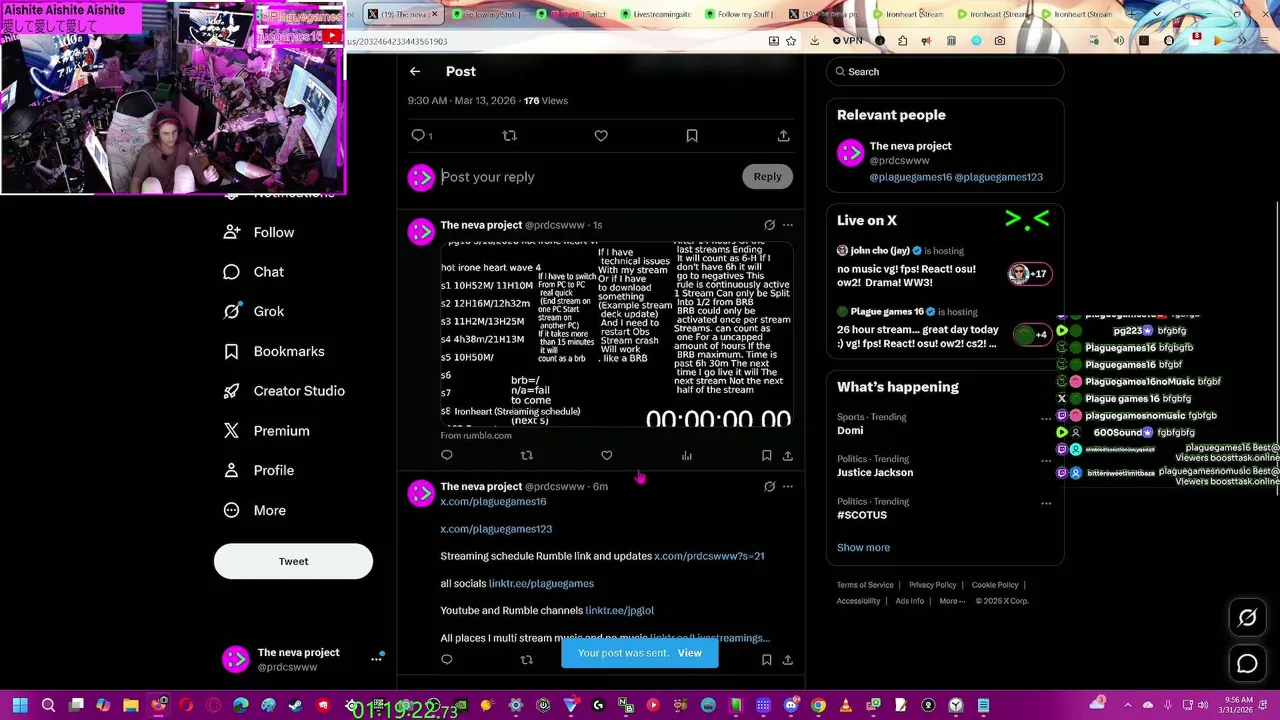Click the Grok icon on the 1s reply

click(769, 225)
